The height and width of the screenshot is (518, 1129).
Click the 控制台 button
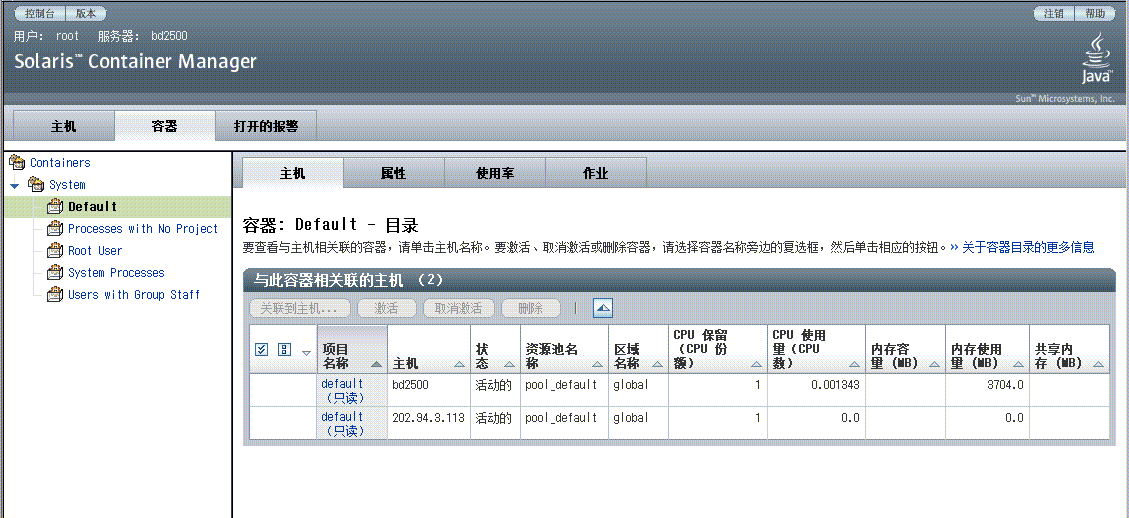pos(40,14)
